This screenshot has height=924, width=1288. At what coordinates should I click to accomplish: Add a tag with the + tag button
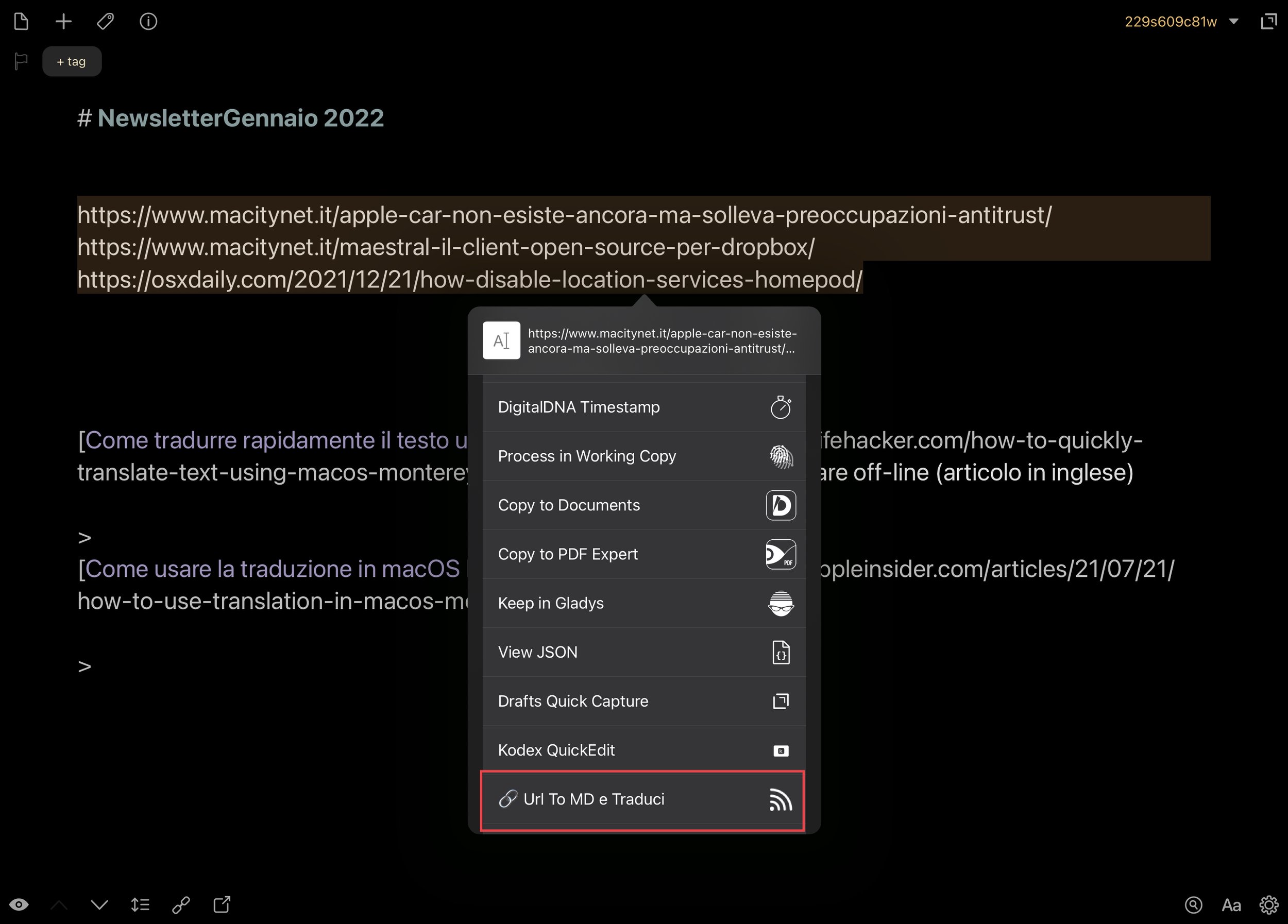[x=72, y=61]
